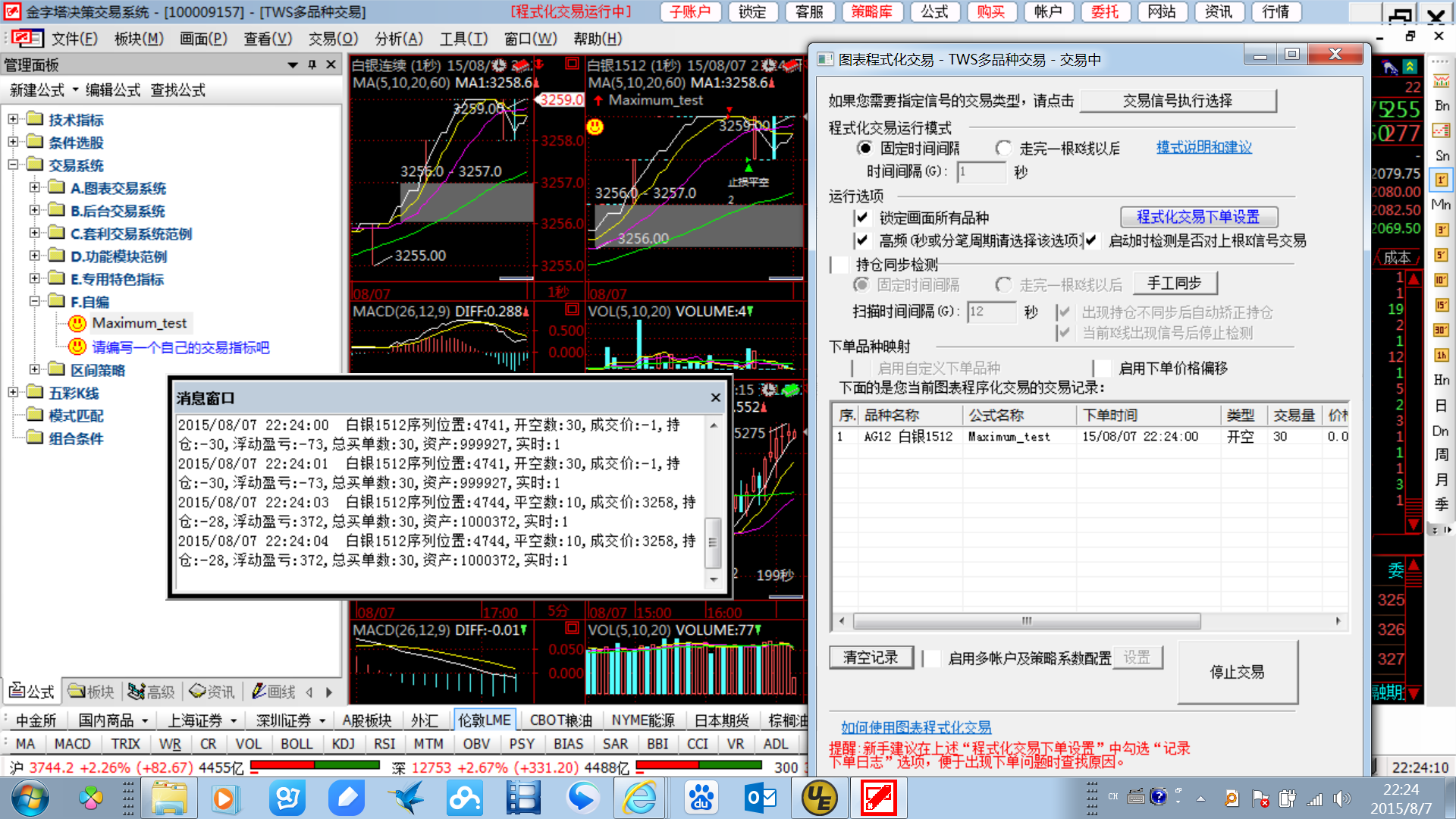Screen dimensions: 1456x819
Task: Collapse the 交易系统 tree folder
Action: 13,165
